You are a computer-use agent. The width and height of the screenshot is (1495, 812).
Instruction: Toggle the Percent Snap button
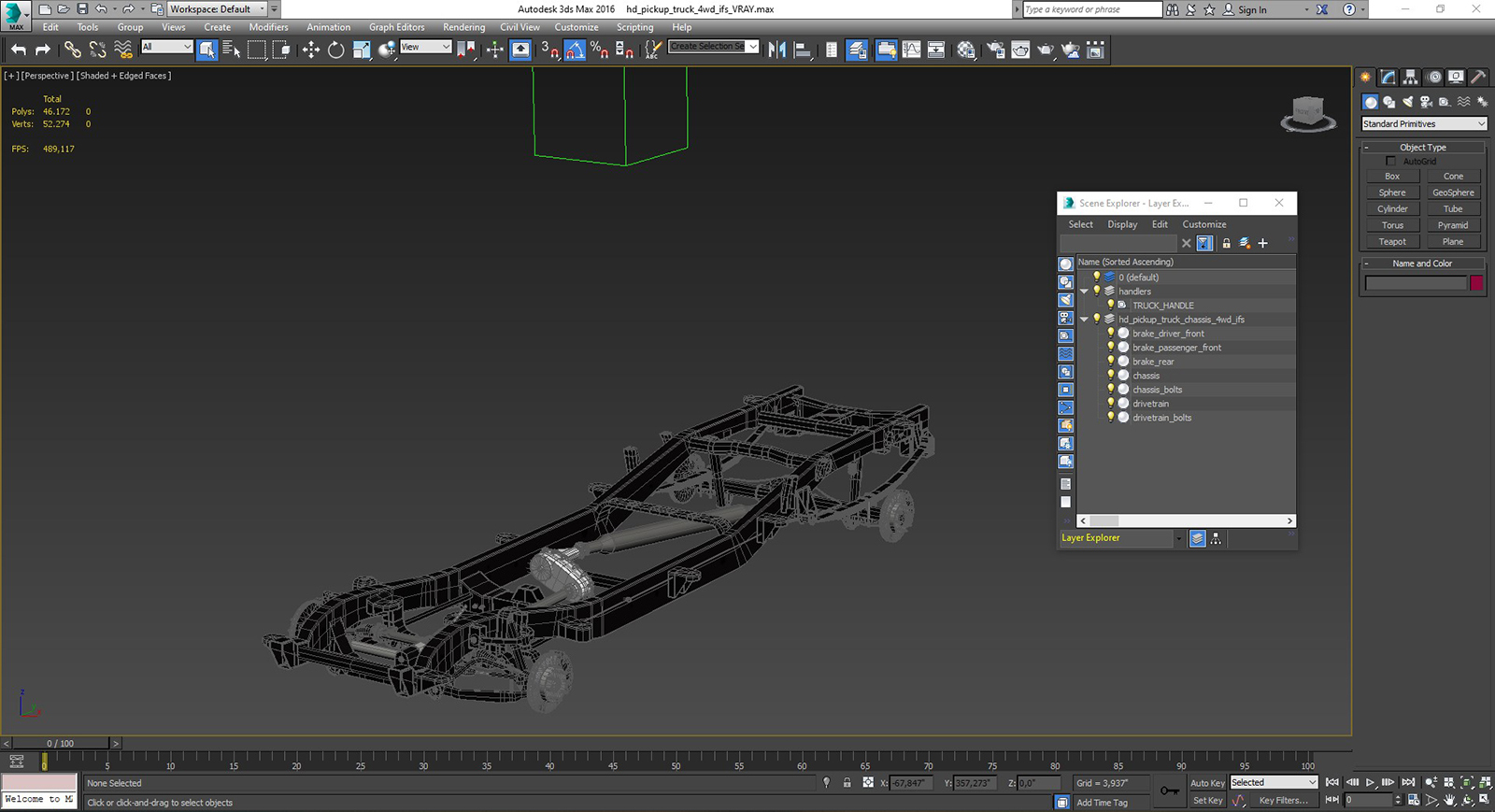pyautogui.click(x=599, y=50)
